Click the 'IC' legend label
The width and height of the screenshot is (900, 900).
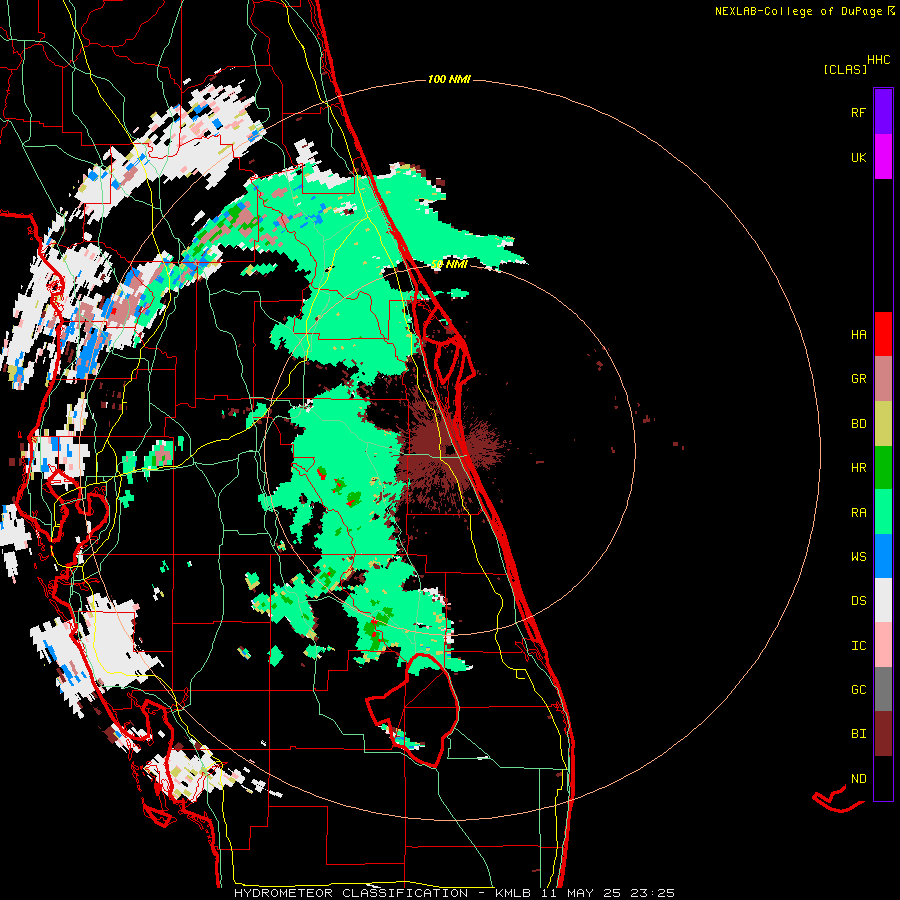(x=858, y=646)
